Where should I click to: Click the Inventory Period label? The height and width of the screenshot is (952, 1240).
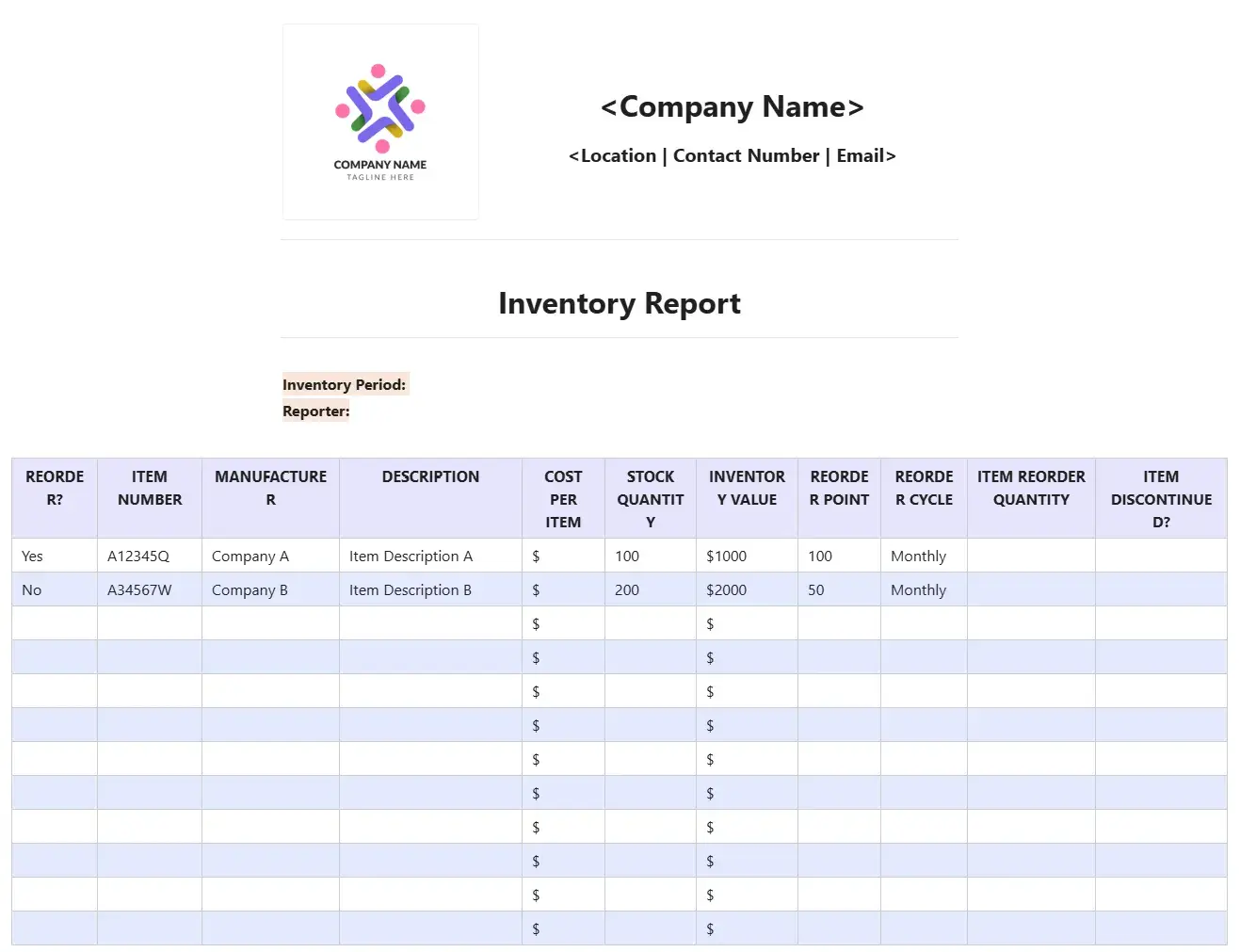(344, 384)
